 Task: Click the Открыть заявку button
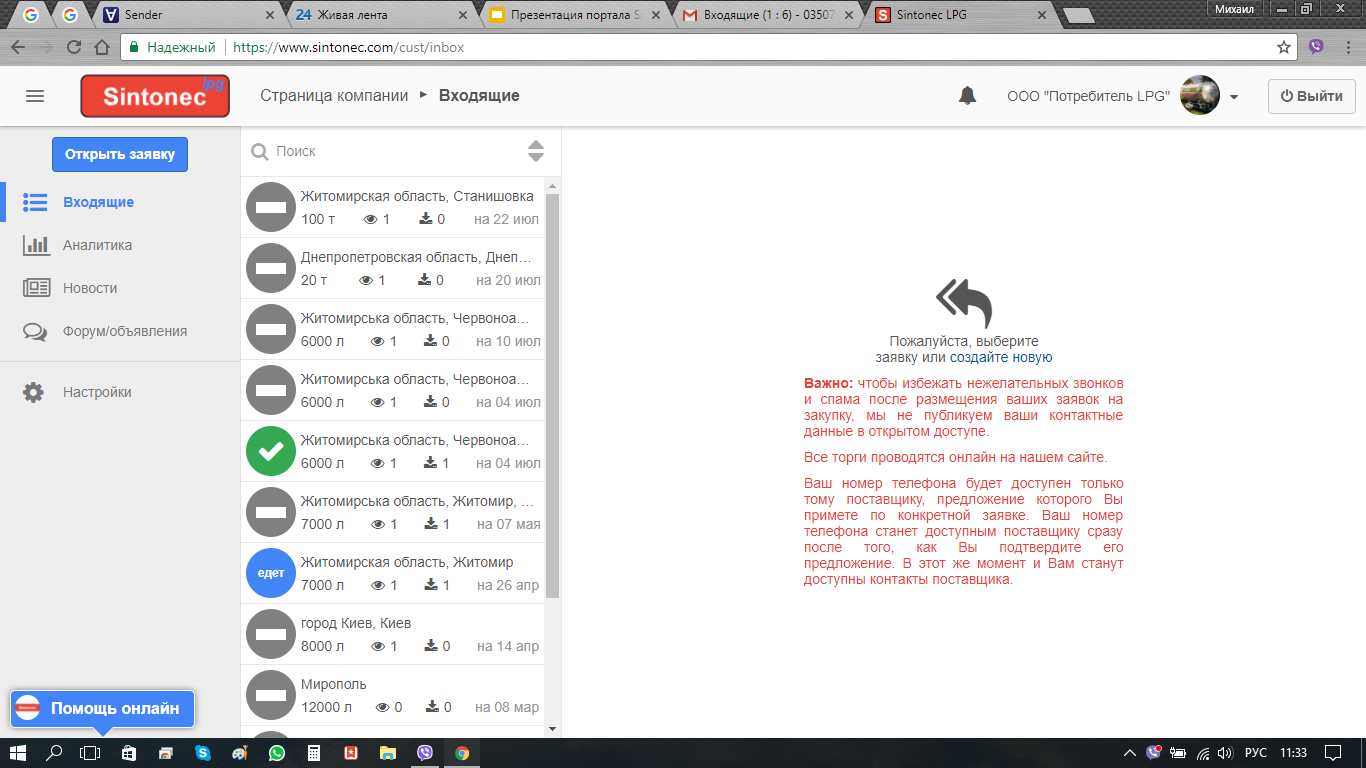coord(120,154)
